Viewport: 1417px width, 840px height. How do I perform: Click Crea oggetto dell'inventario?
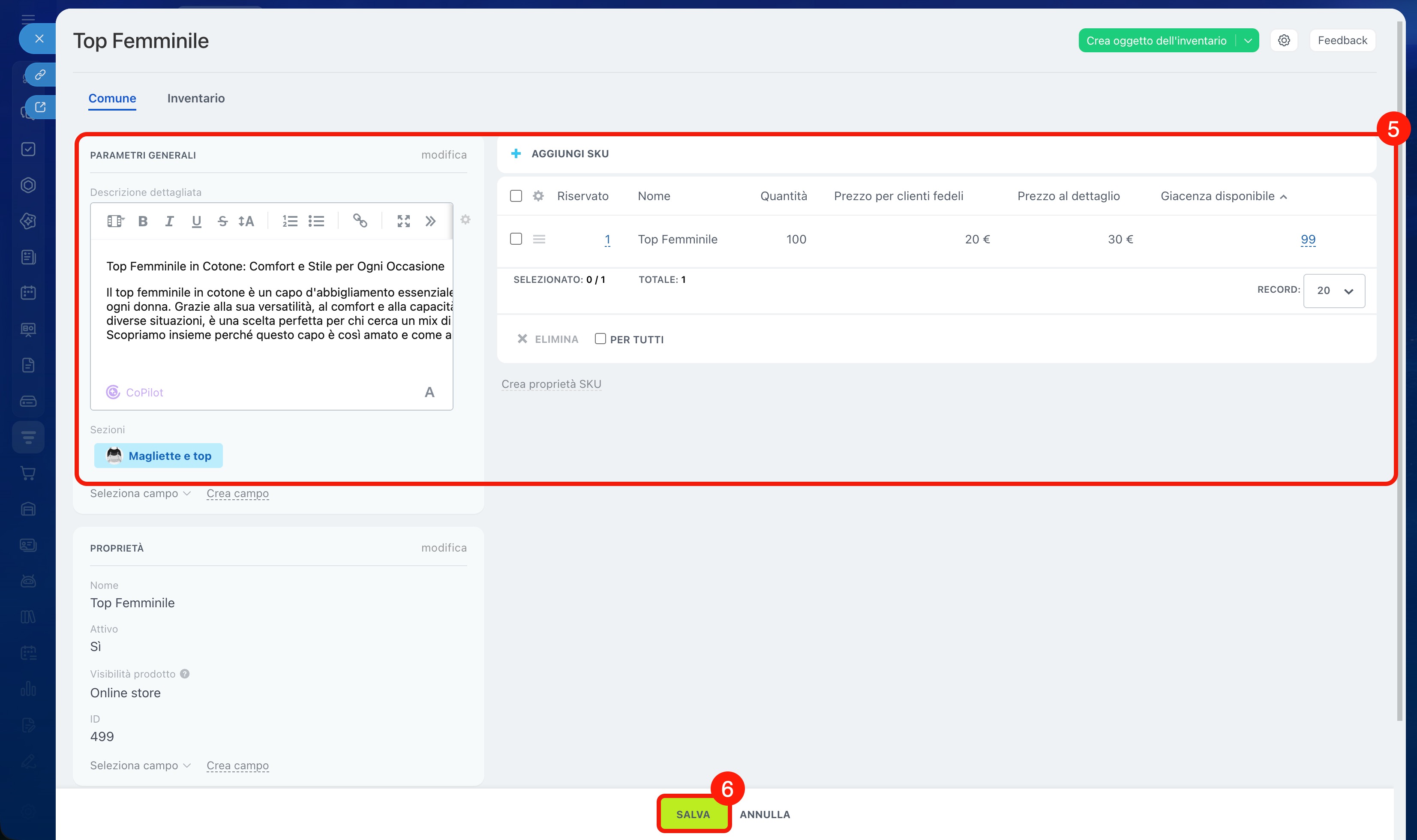click(1156, 41)
